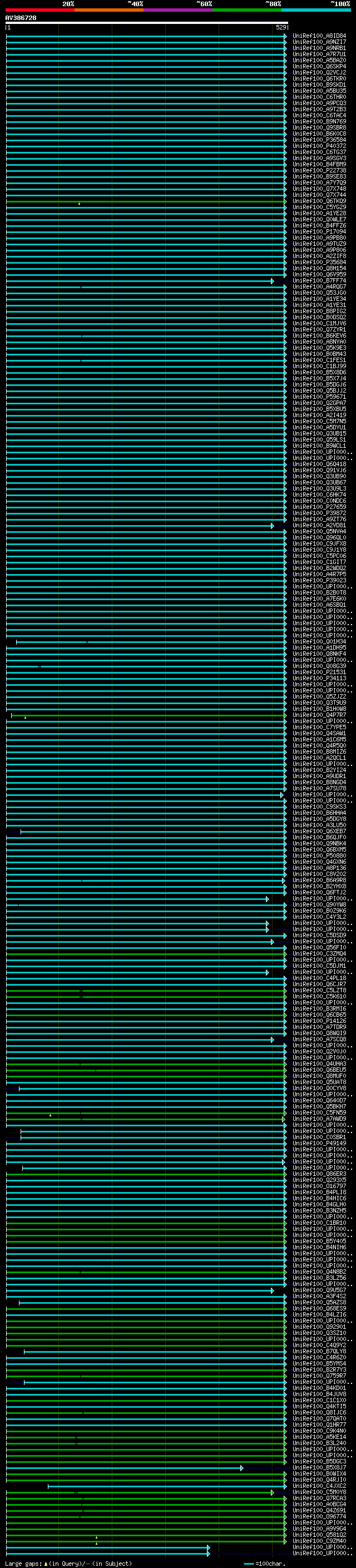Click label UniRef100_Q53JG0

pos(319,293)
